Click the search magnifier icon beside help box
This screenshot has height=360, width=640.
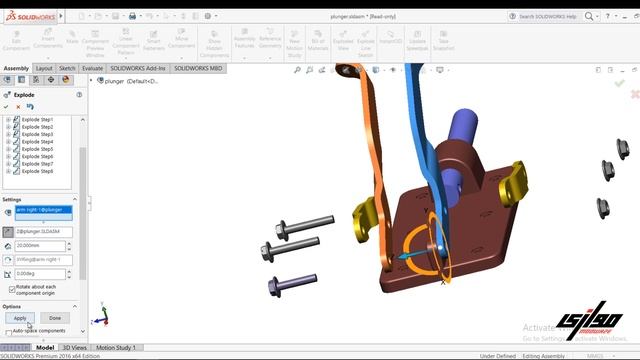tap(589, 16)
